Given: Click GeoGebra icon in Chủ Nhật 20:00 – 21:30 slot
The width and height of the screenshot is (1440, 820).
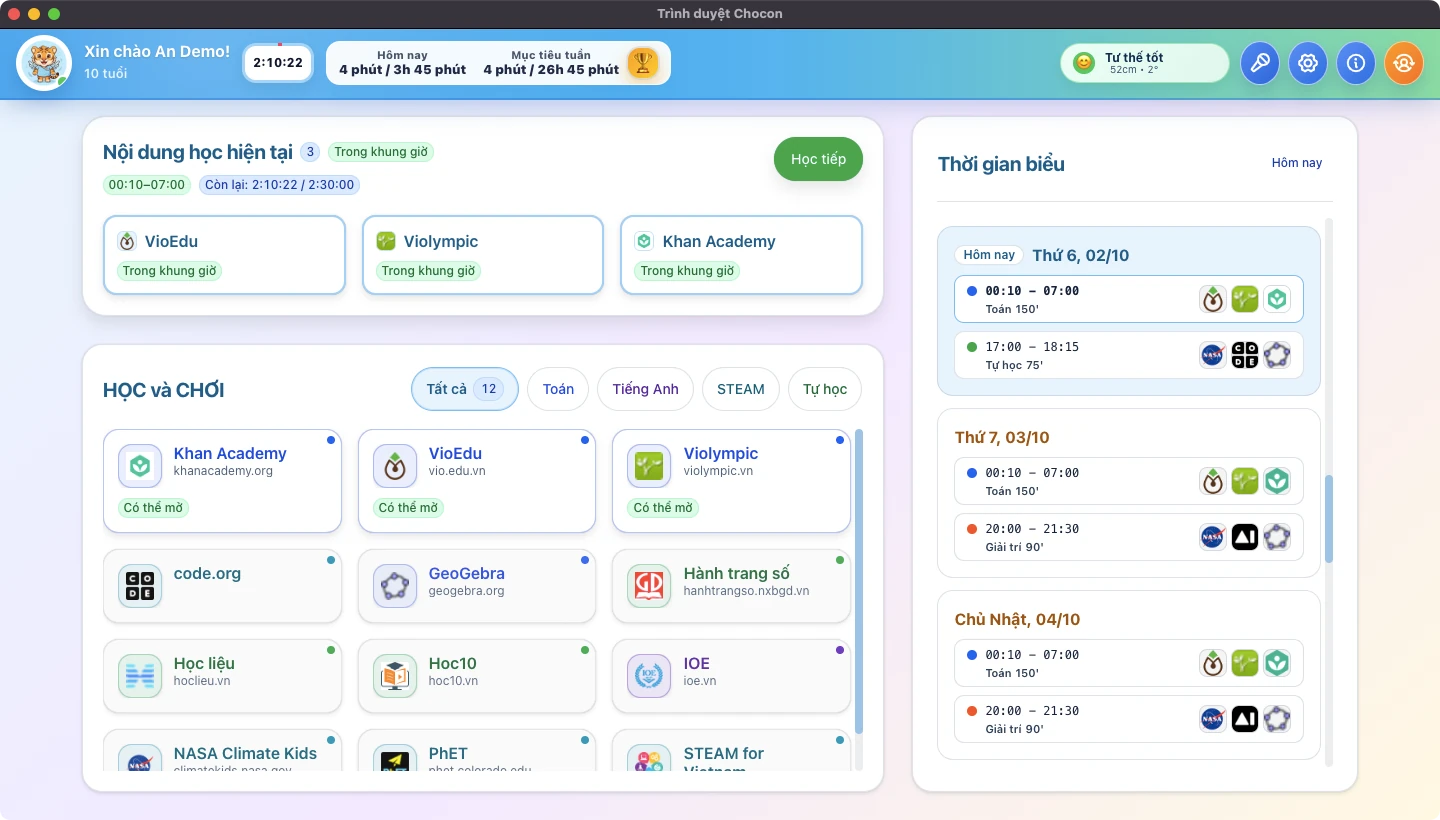Looking at the screenshot, I should pos(1277,719).
